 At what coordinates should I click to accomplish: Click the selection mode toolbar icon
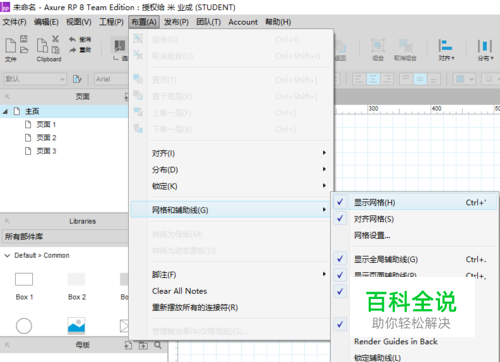120,46
